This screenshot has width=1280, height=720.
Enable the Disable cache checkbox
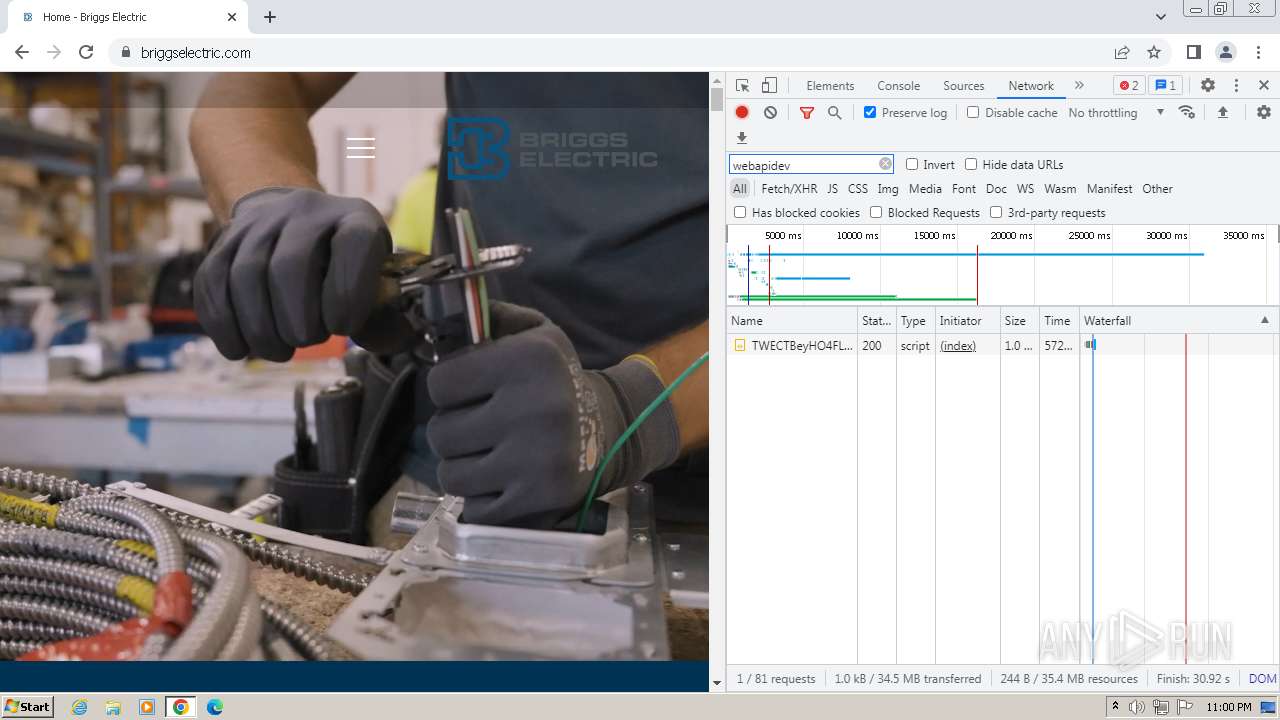click(973, 112)
